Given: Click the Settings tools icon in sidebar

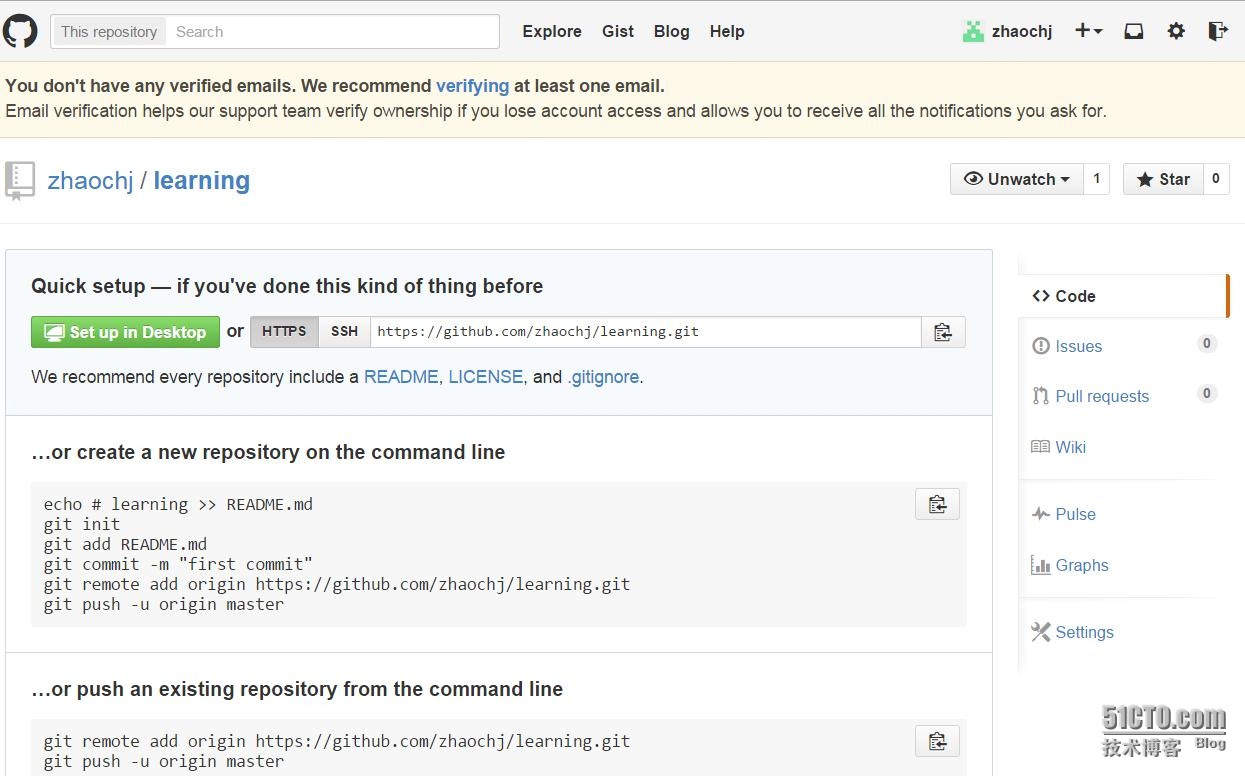Looking at the screenshot, I should (1041, 632).
